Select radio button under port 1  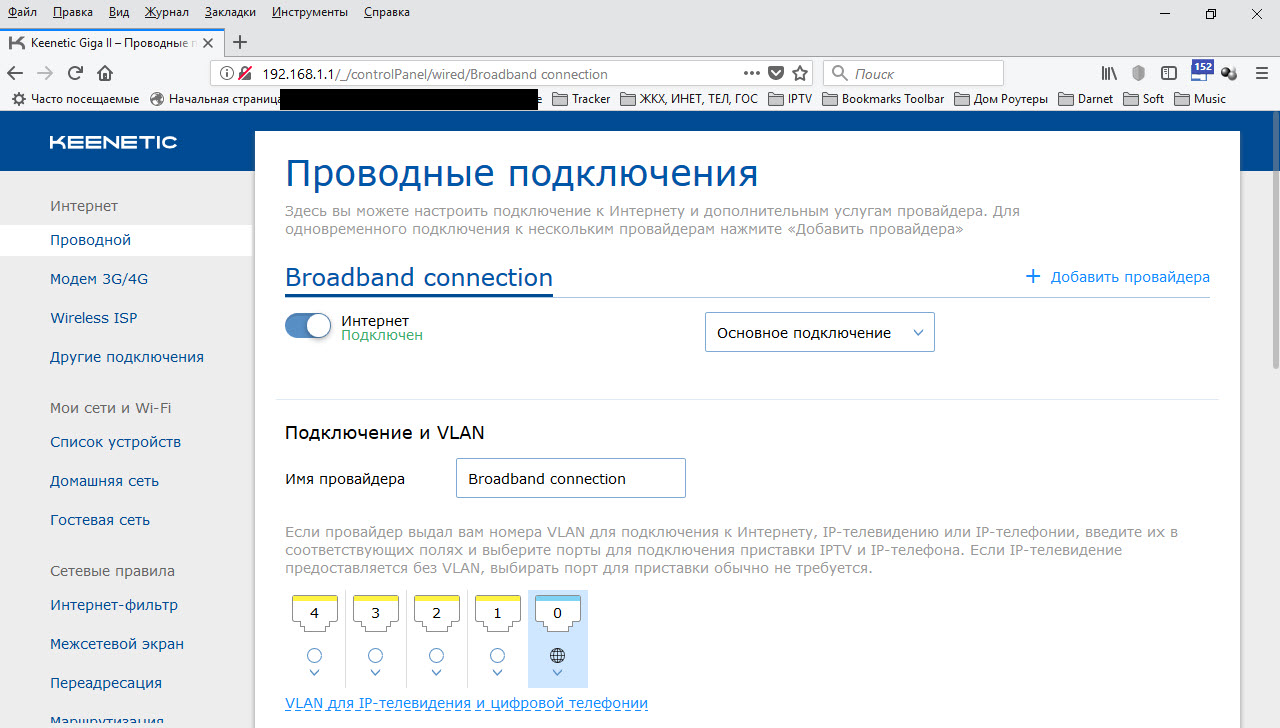tap(497, 656)
